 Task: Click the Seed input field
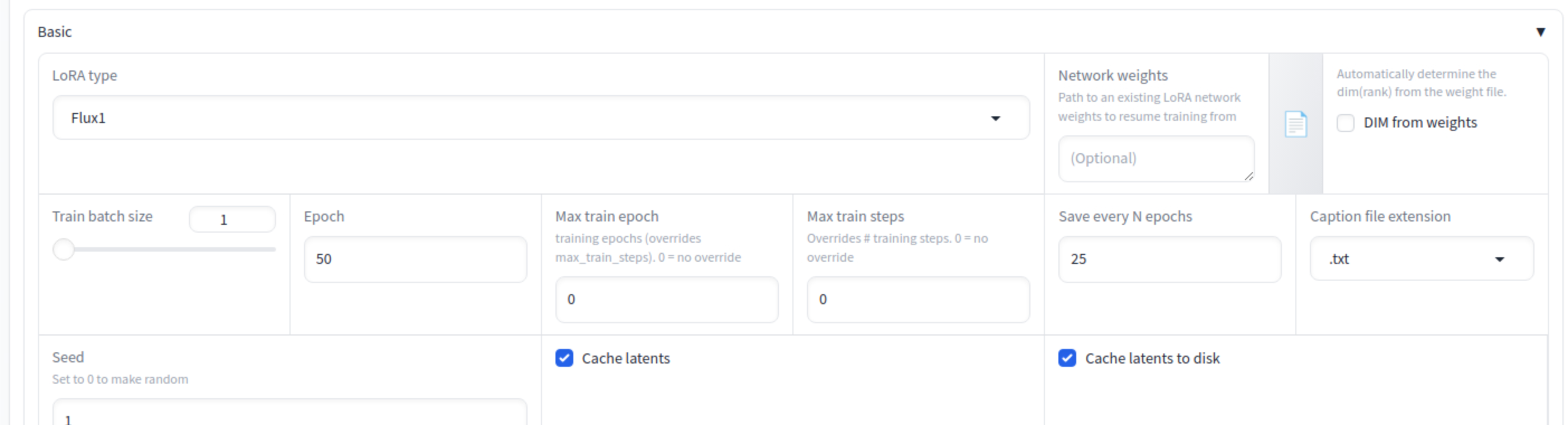click(289, 417)
